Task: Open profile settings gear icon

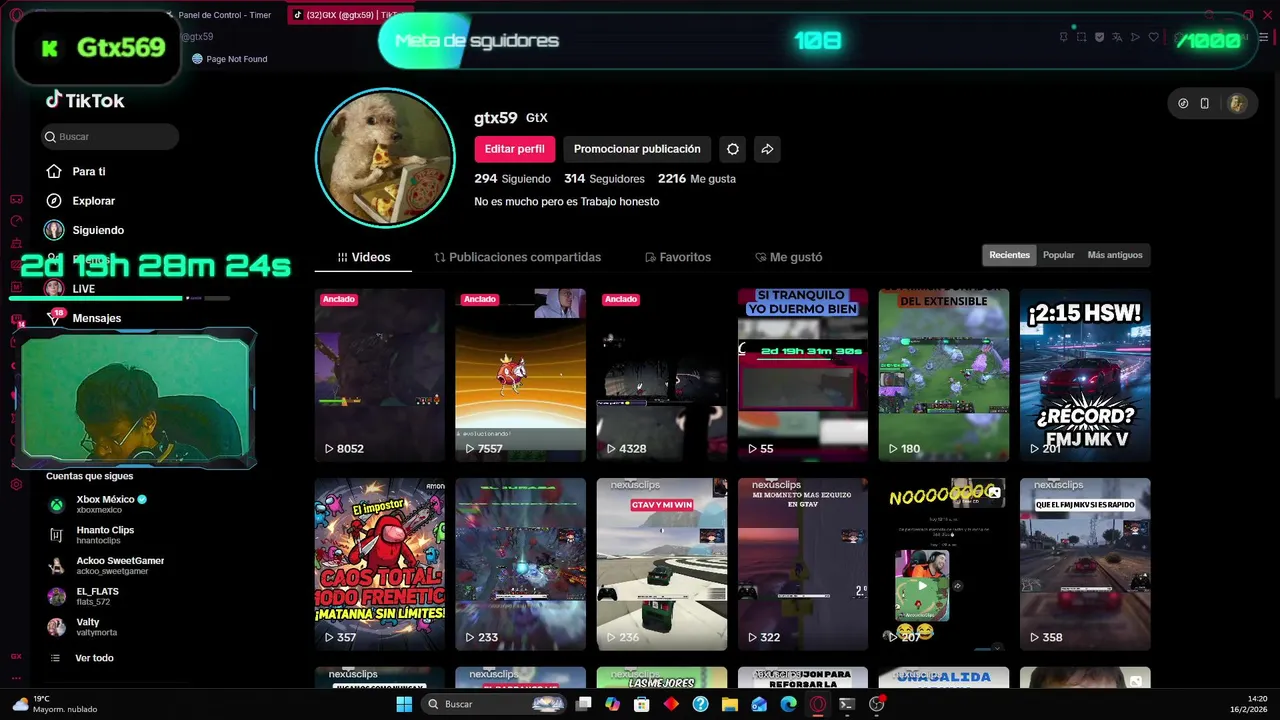Action: tap(733, 149)
